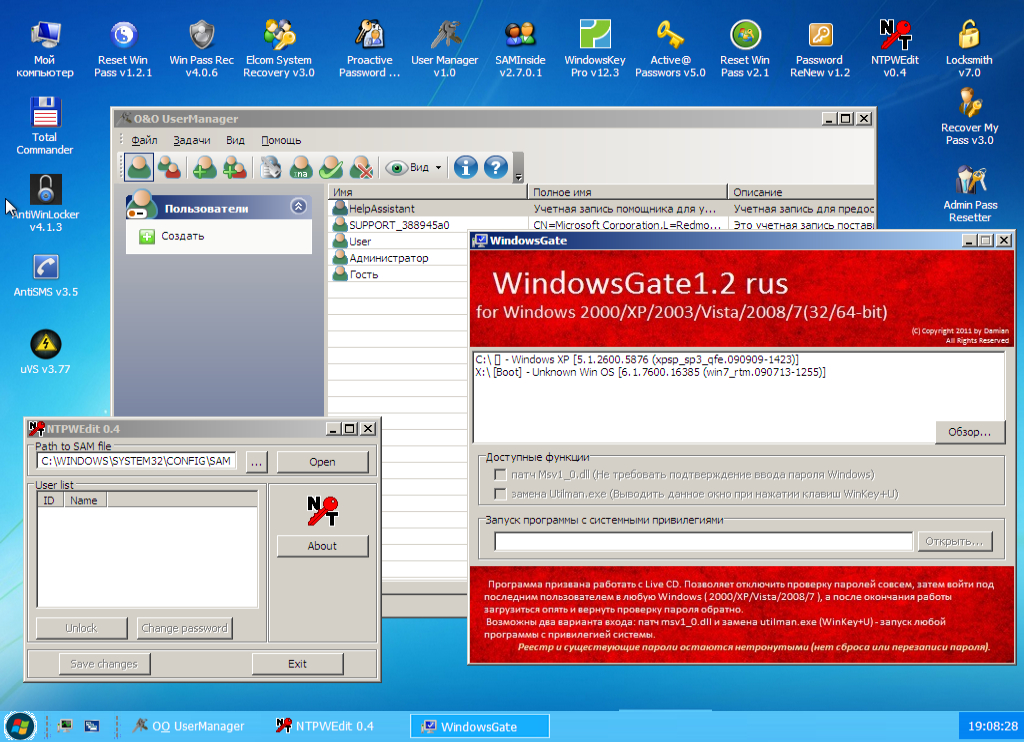
Task: Switch to OO UserManager taskbar button
Action: pyautogui.click(x=189, y=726)
